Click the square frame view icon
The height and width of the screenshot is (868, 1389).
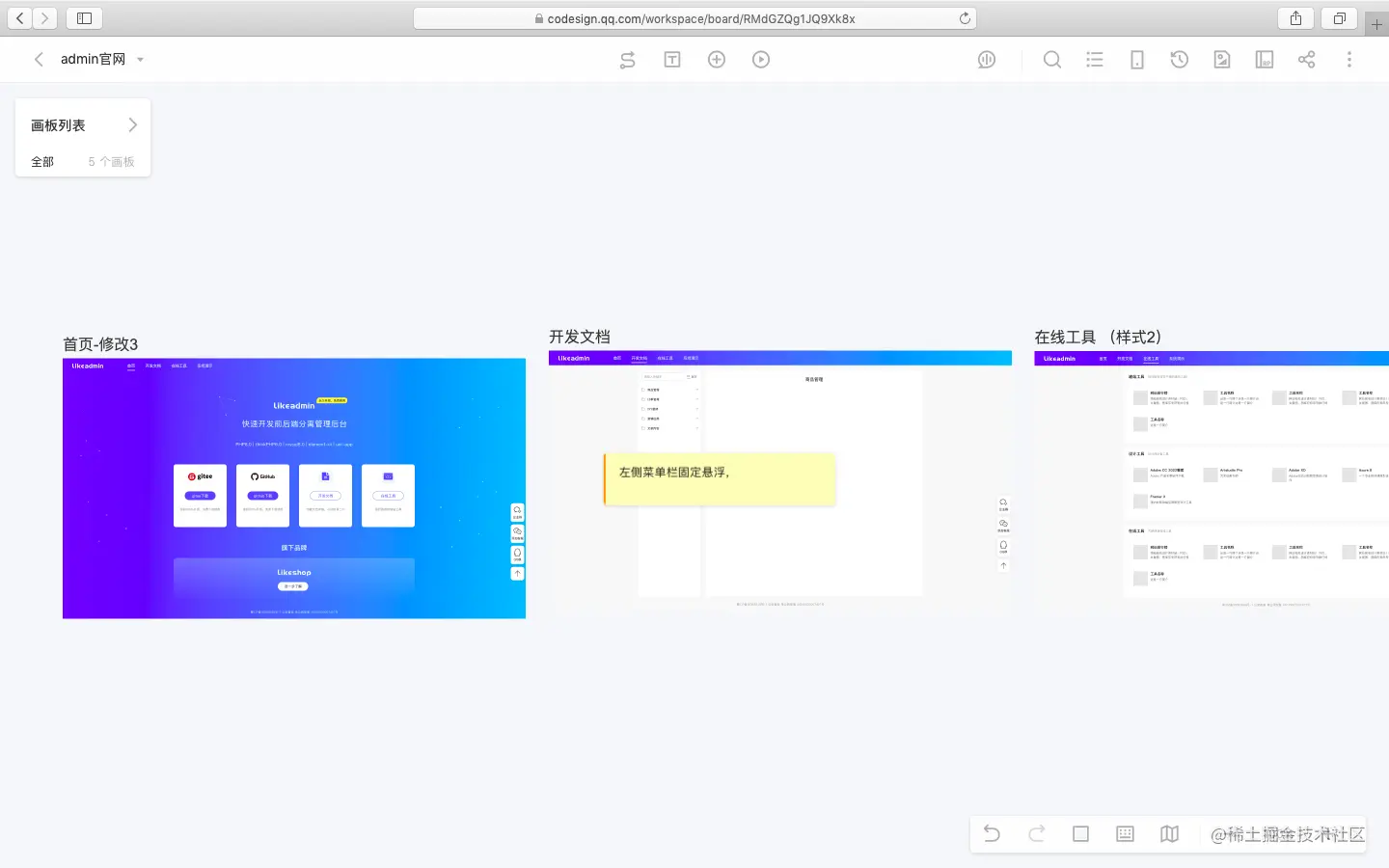click(1080, 833)
